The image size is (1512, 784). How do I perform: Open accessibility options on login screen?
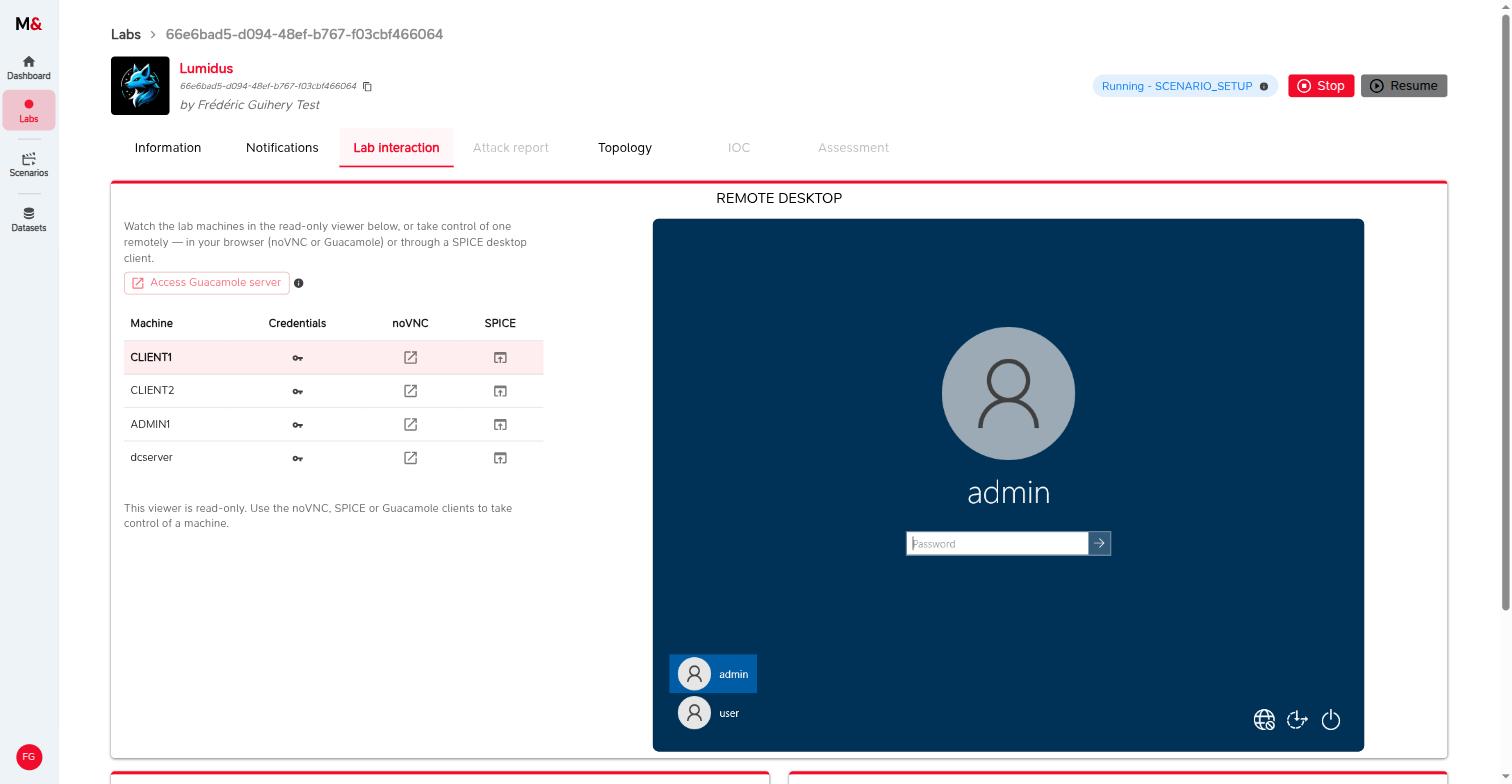pyautogui.click(x=1297, y=720)
